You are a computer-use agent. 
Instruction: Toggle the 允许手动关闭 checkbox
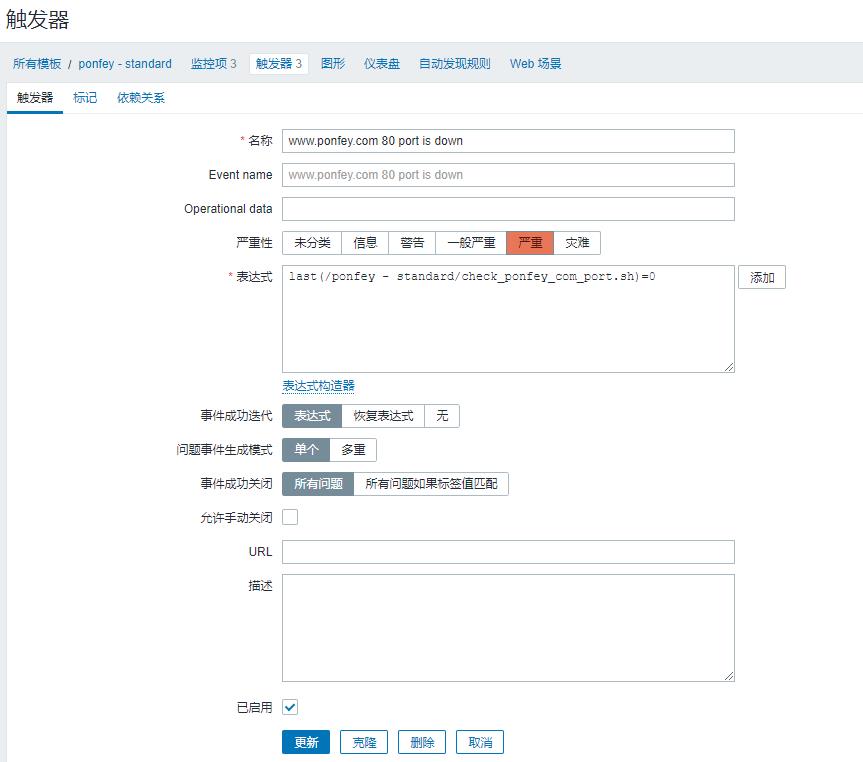pyautogui.click(x=290, y=517)
